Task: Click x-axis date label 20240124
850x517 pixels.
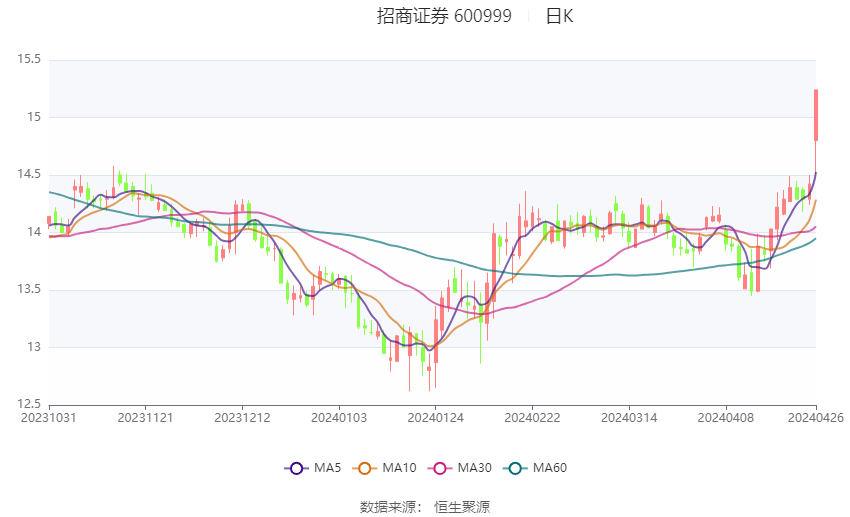Action: [x=435, y=418]
